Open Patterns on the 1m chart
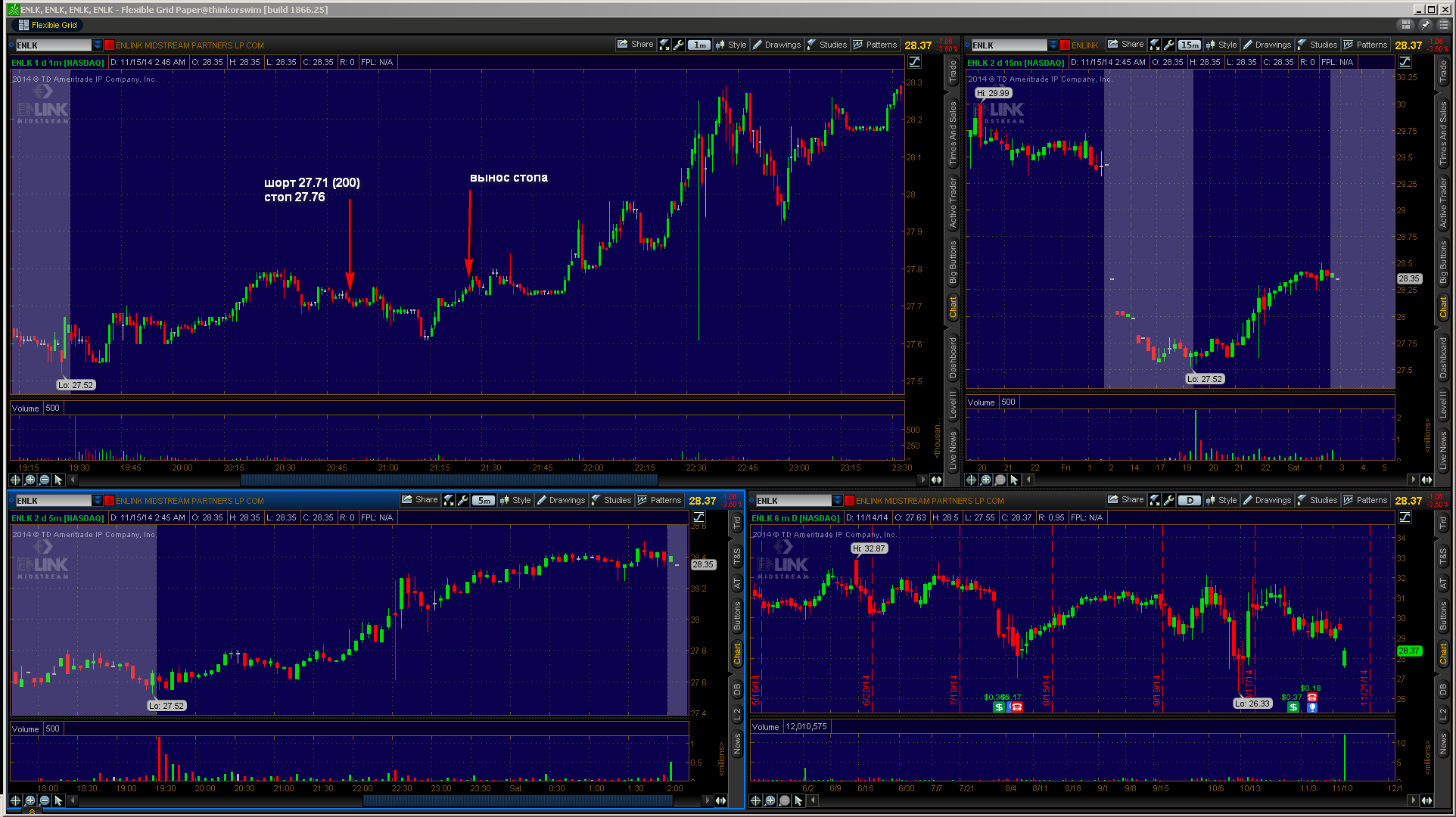This screenshot has width=1456, height=817. pos(875,45)
